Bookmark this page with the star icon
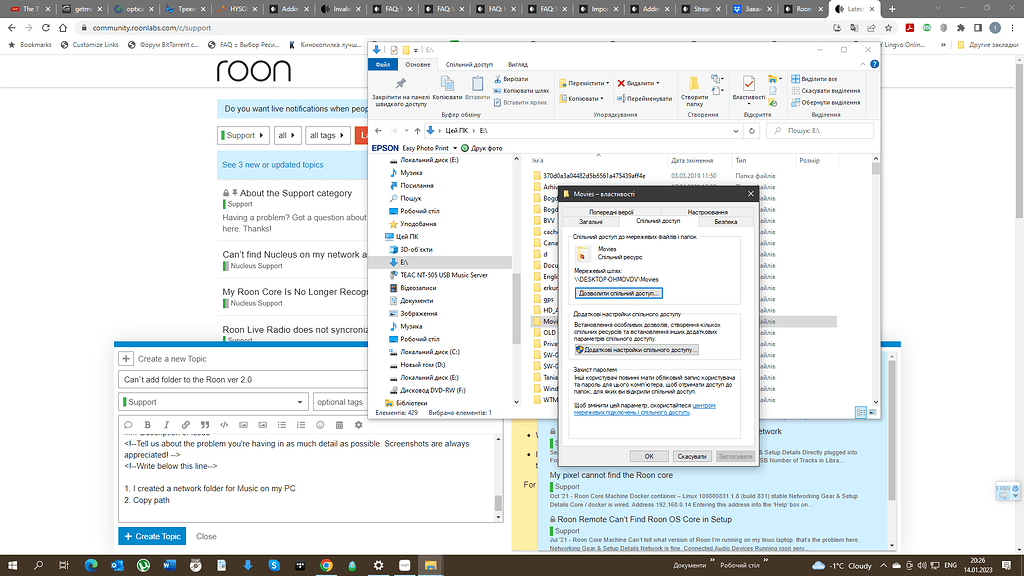 click(x=888, y=28)
